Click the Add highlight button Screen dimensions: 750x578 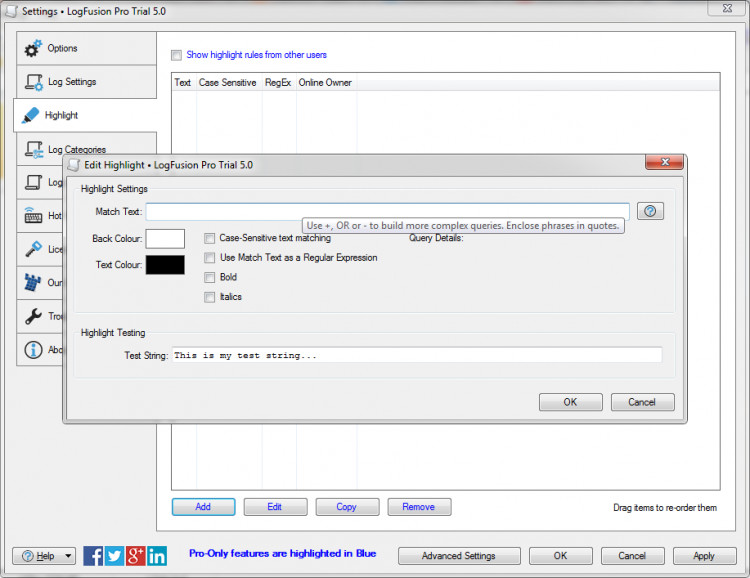pyautogui.click(x=203, y=507)
